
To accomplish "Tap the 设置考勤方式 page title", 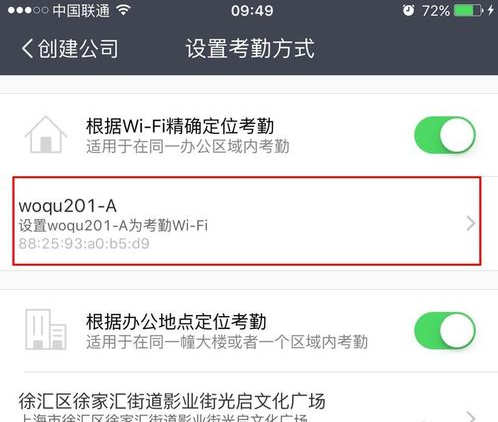I will [x=250, y=48].
